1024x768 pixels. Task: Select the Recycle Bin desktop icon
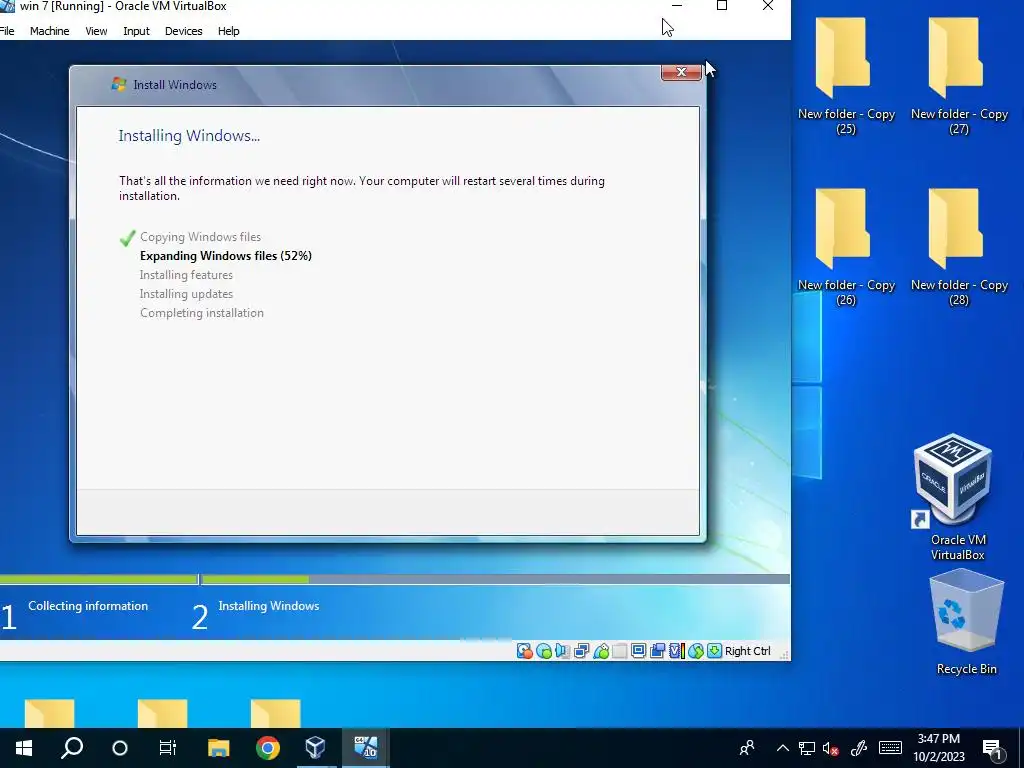click(x=966, y=620)
